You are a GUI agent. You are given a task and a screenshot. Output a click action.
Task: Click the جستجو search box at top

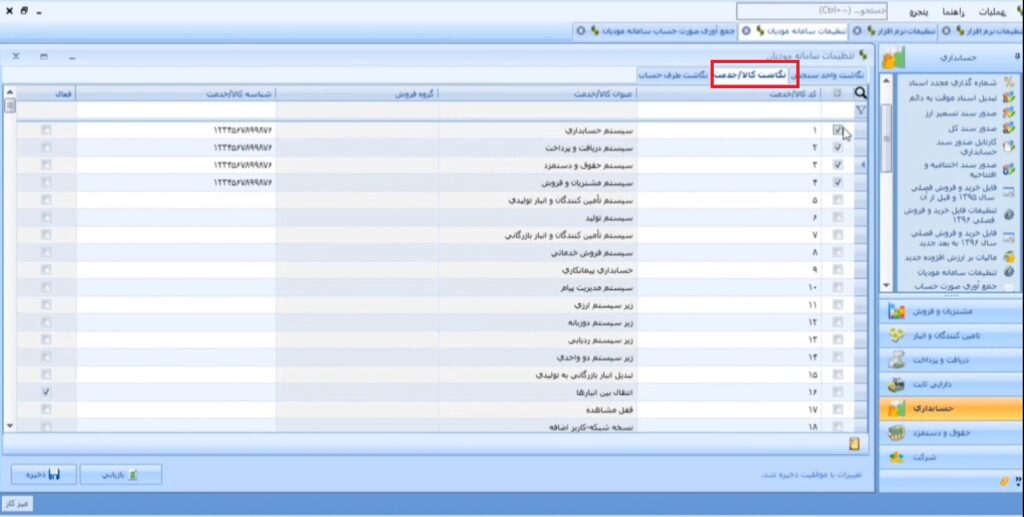pyautogui.click(x=814, y=12)
